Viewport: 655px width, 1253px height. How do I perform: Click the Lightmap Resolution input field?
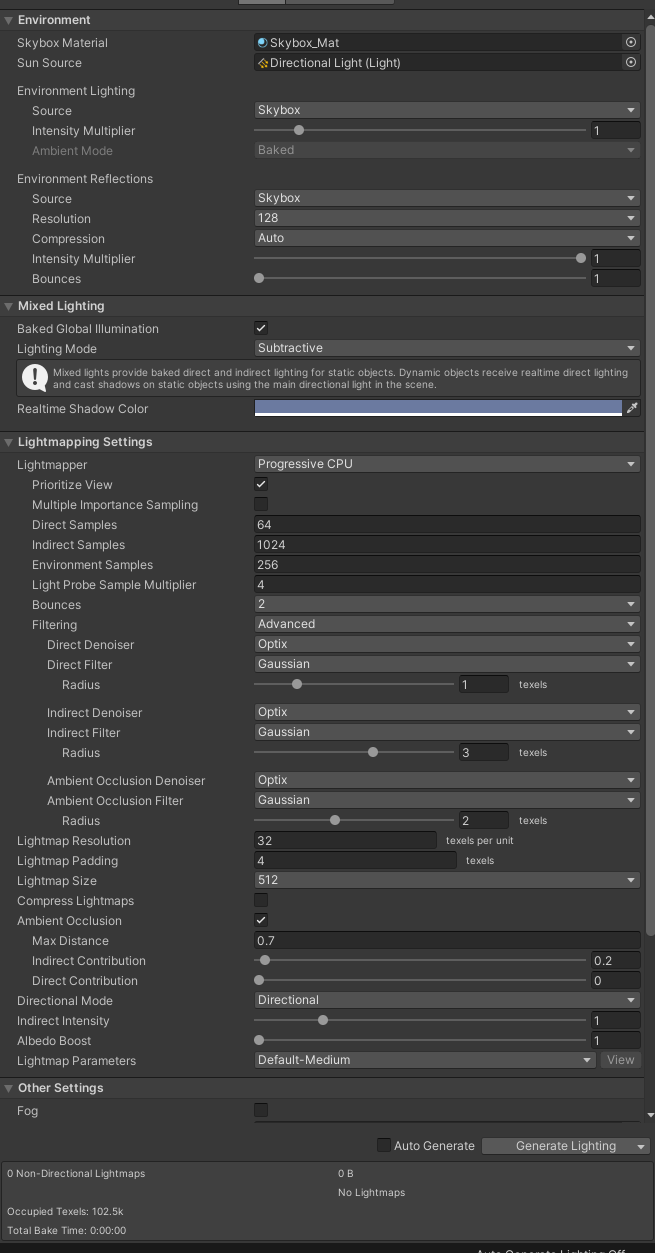coord(346,841)
